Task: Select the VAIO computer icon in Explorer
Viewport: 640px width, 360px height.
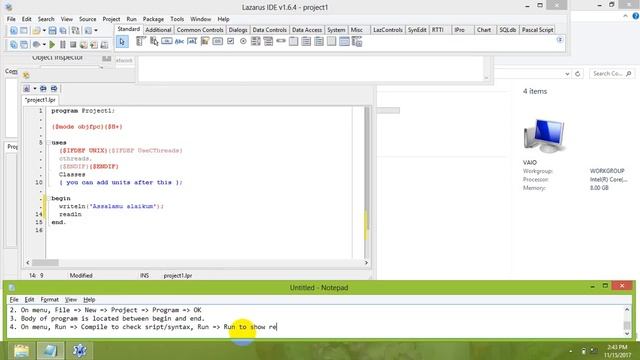Action: (x=544, y=136)
